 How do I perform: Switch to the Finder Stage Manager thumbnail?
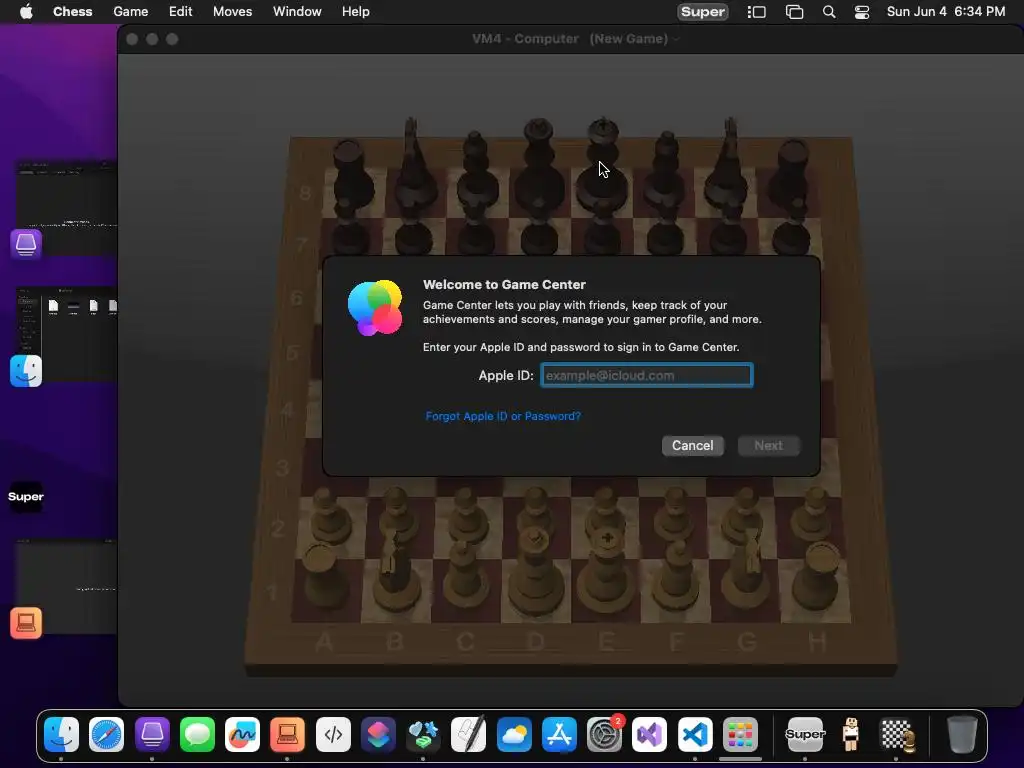65,336
